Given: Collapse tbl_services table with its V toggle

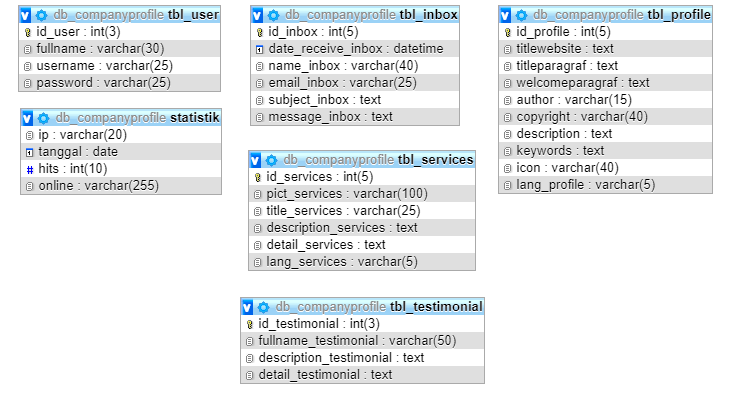Looking at the screenshot, I should point(255,160).
